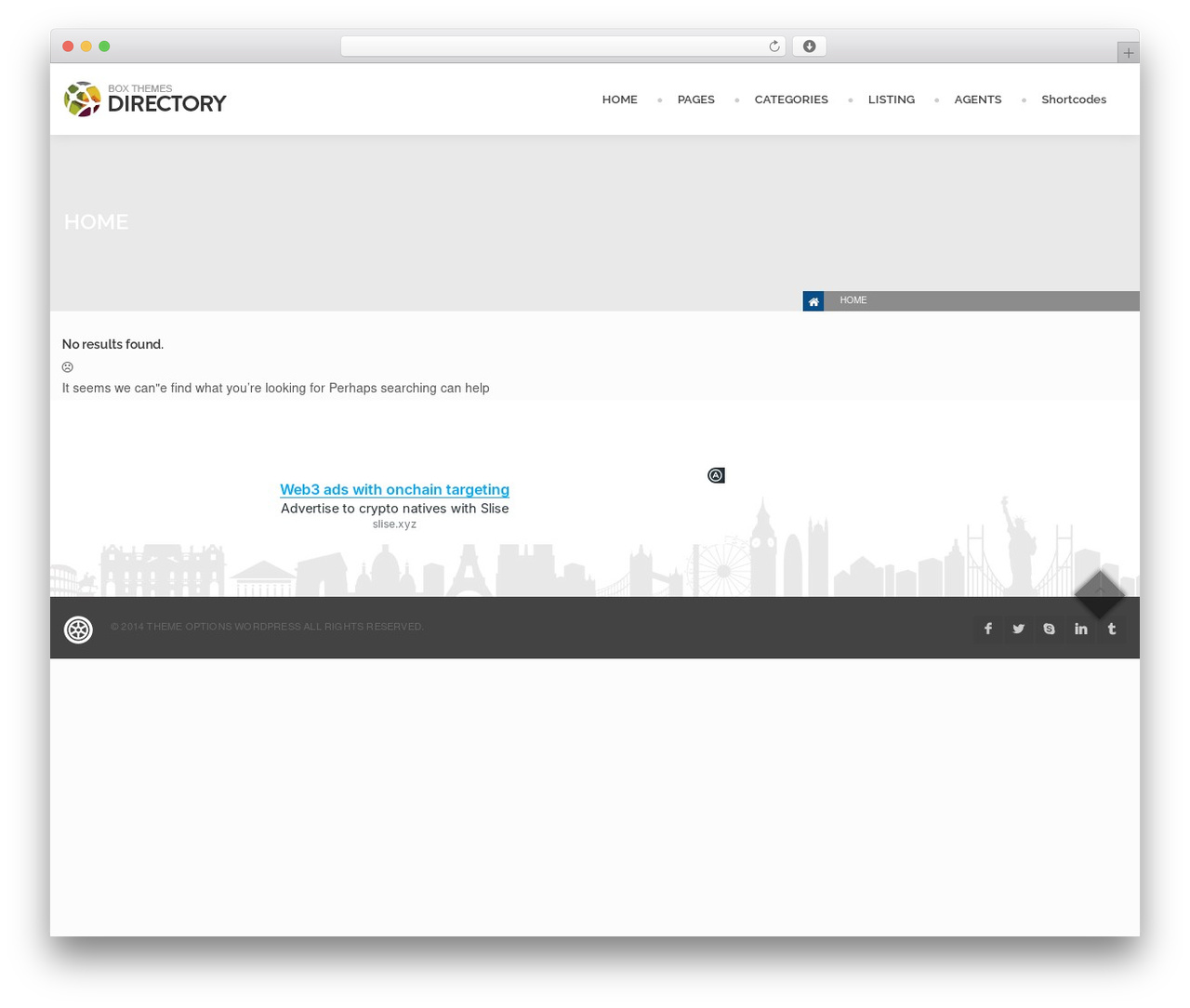Open the HOME menu item
The image size is (1190, 1008).
[619, 99]
